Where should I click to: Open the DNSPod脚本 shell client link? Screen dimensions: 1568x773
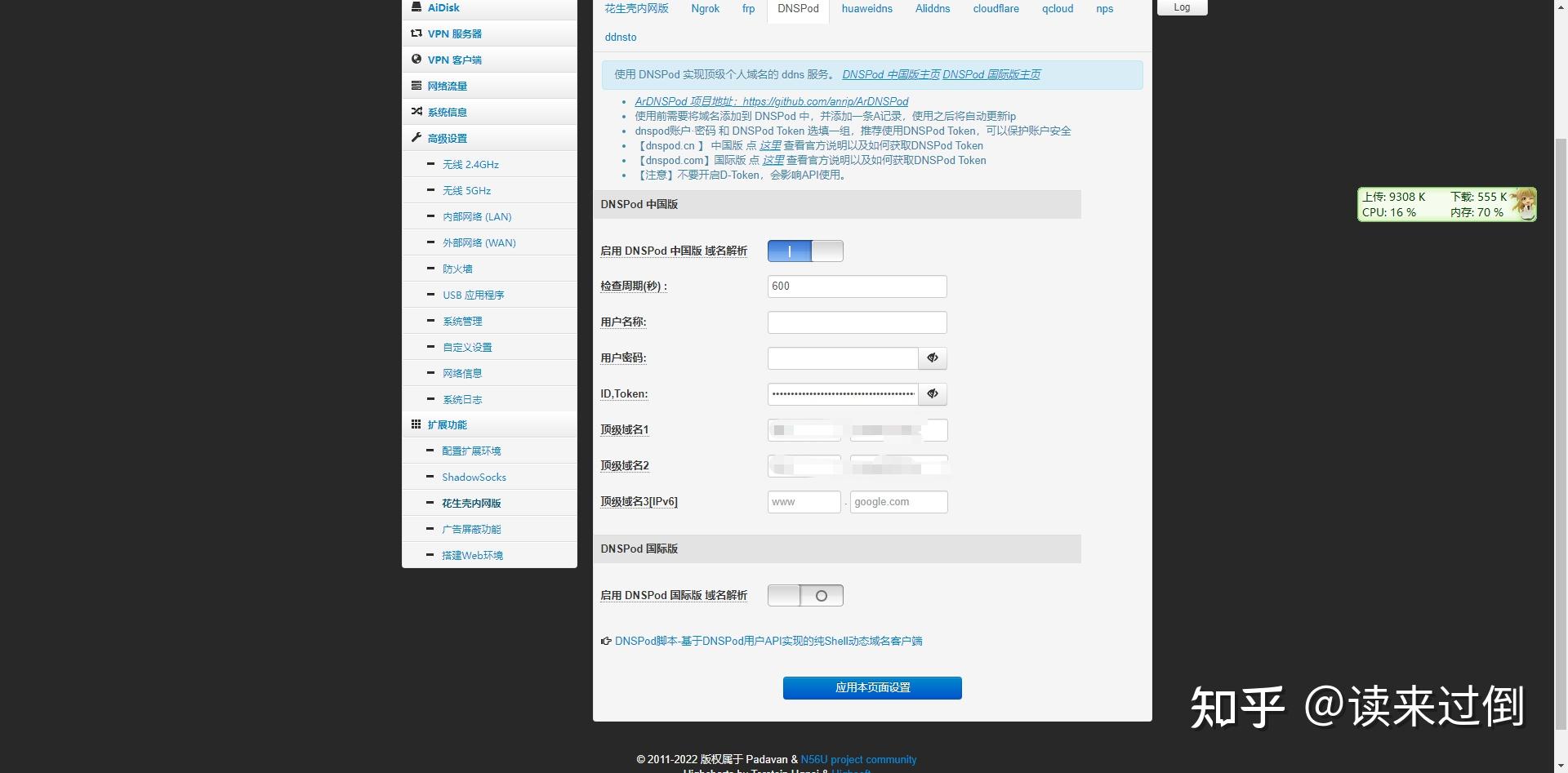click(x=768, y=641)
